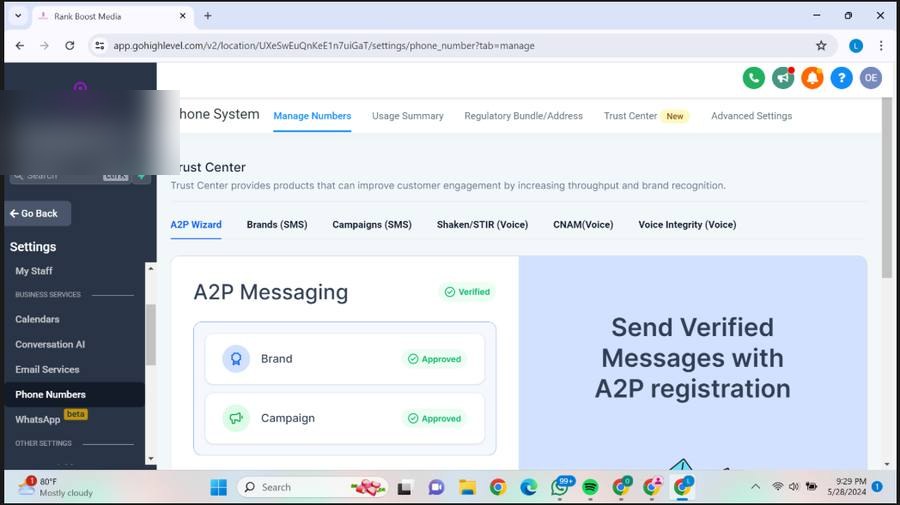The width and height of the screenshot is (900, 505).
Task: Select the CNAM(Voice) tab
Action: coord(583,225)
